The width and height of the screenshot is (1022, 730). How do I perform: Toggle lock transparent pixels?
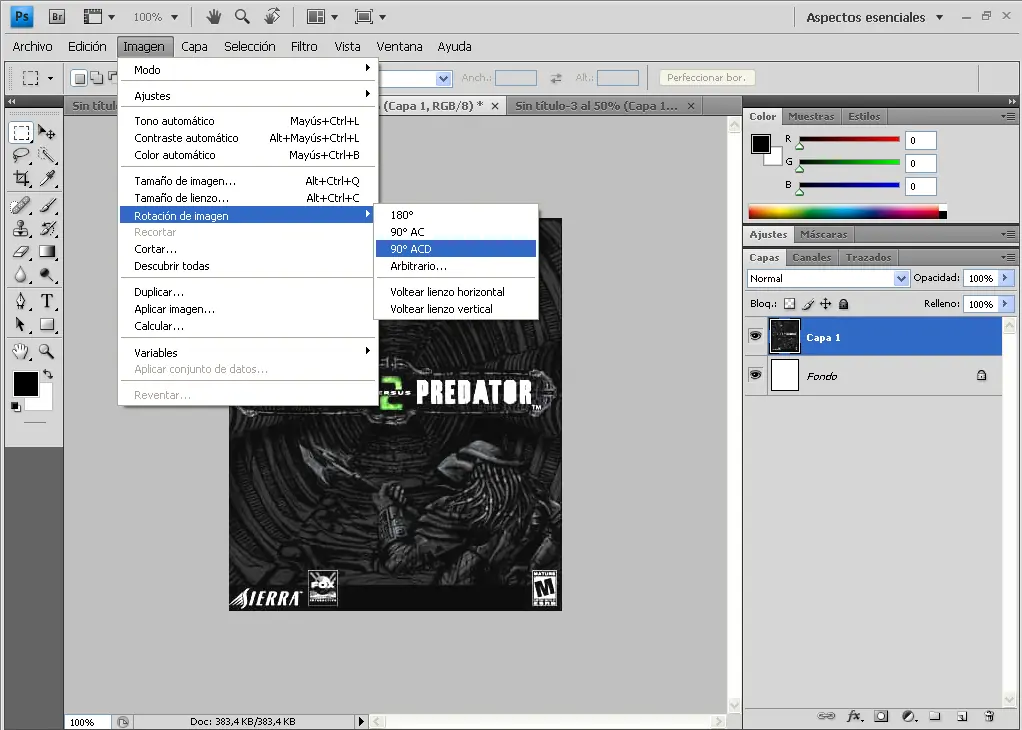click(x=789, y=304)
